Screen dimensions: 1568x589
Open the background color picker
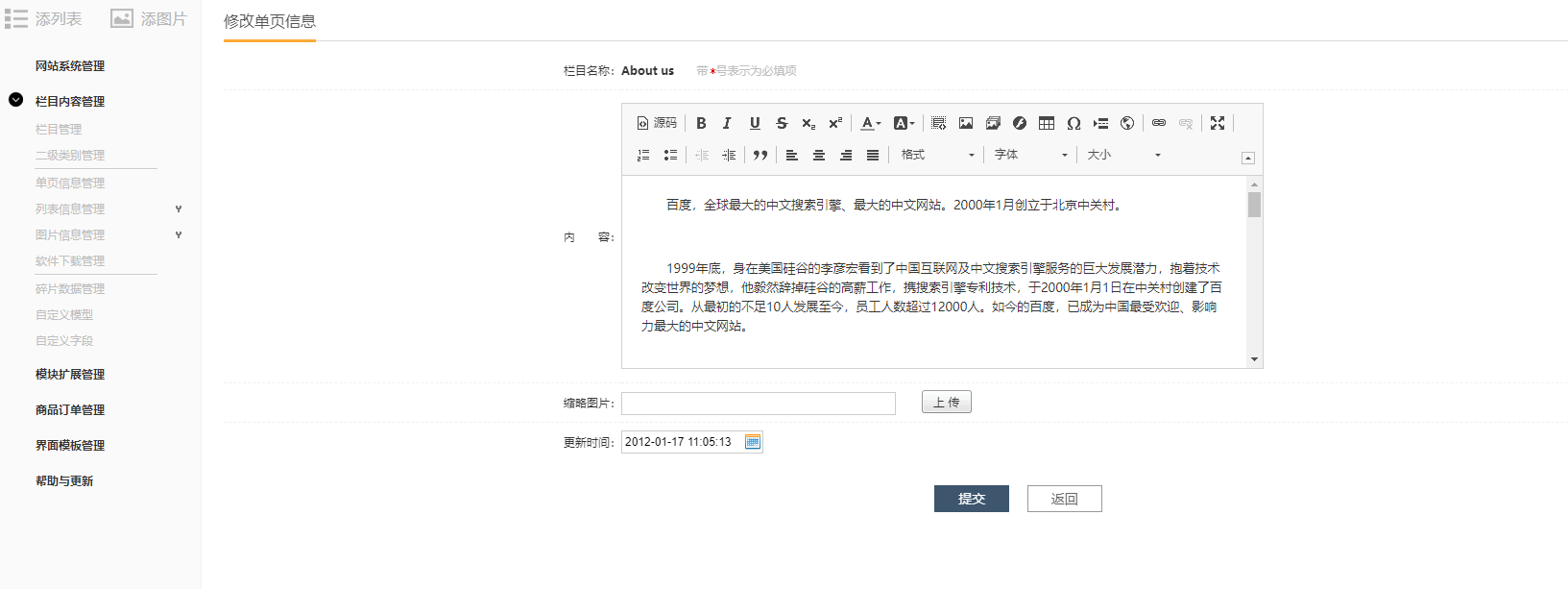tap(904, 123)
